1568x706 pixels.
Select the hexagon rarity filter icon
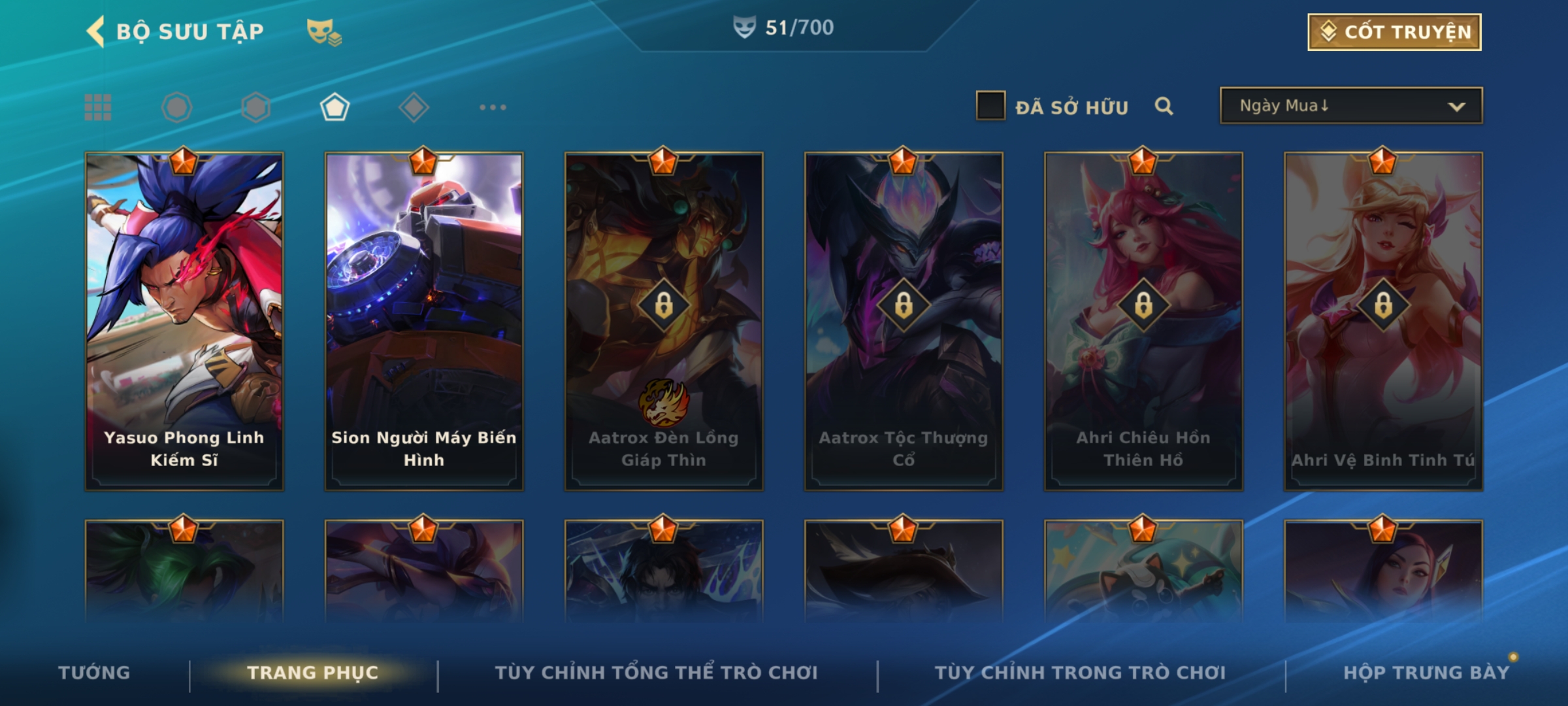[x=255, y=107]
